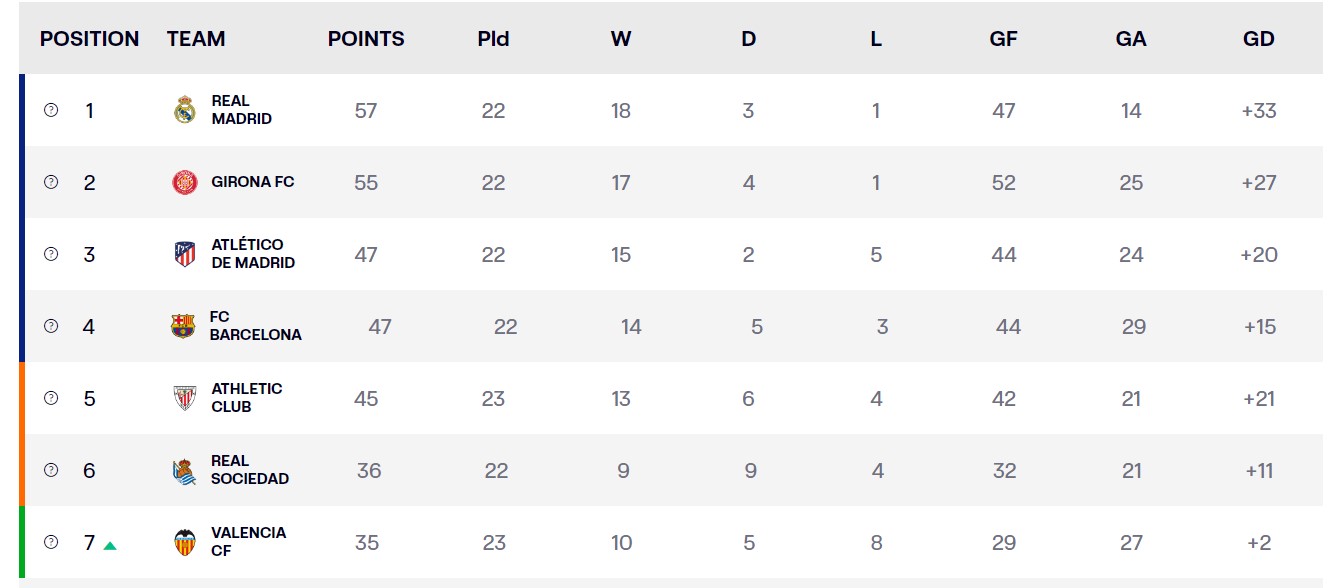
Task: Sort the table by the POINTS header
Action: point(366,39)
